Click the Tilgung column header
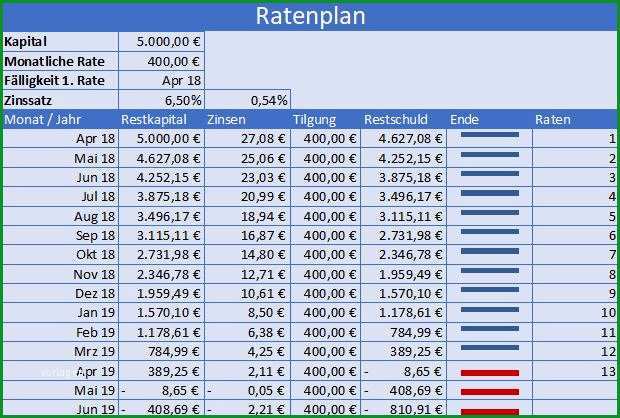The image size is (620, 418). pos(326,119)
